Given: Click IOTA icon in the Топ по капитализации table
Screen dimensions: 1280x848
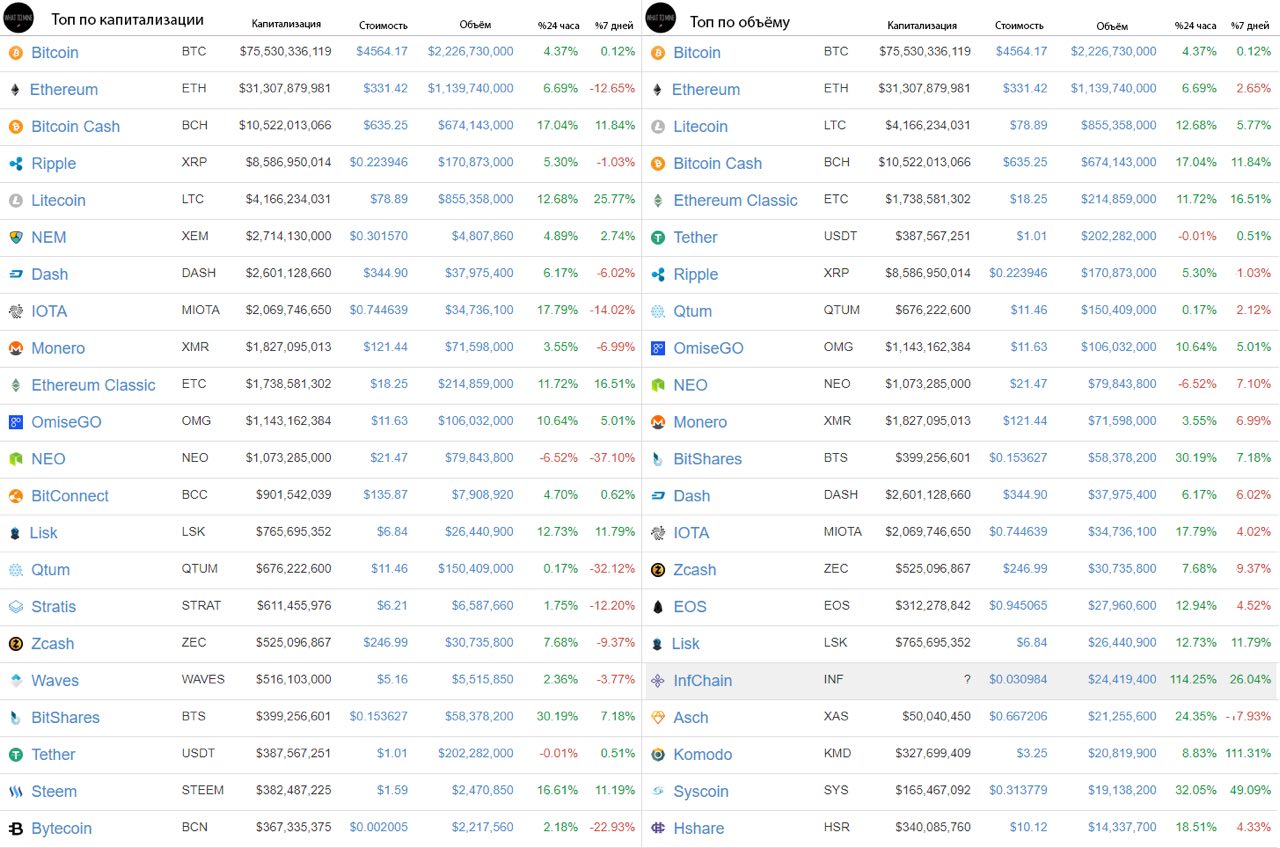Looking at the screenshot, I should pos(15,311).
